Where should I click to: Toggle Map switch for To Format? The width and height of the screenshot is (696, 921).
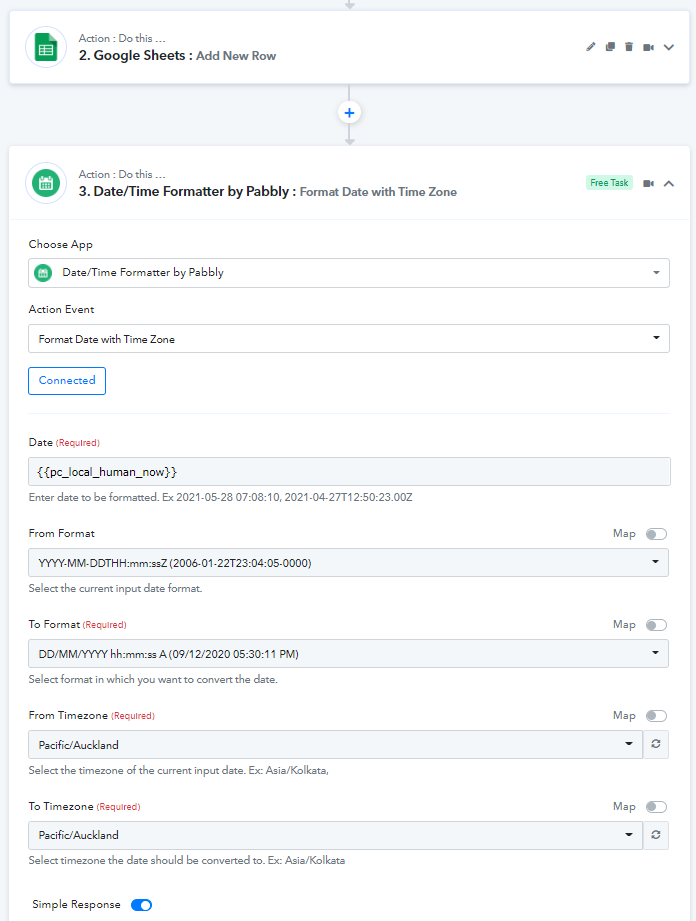point(656,625)
